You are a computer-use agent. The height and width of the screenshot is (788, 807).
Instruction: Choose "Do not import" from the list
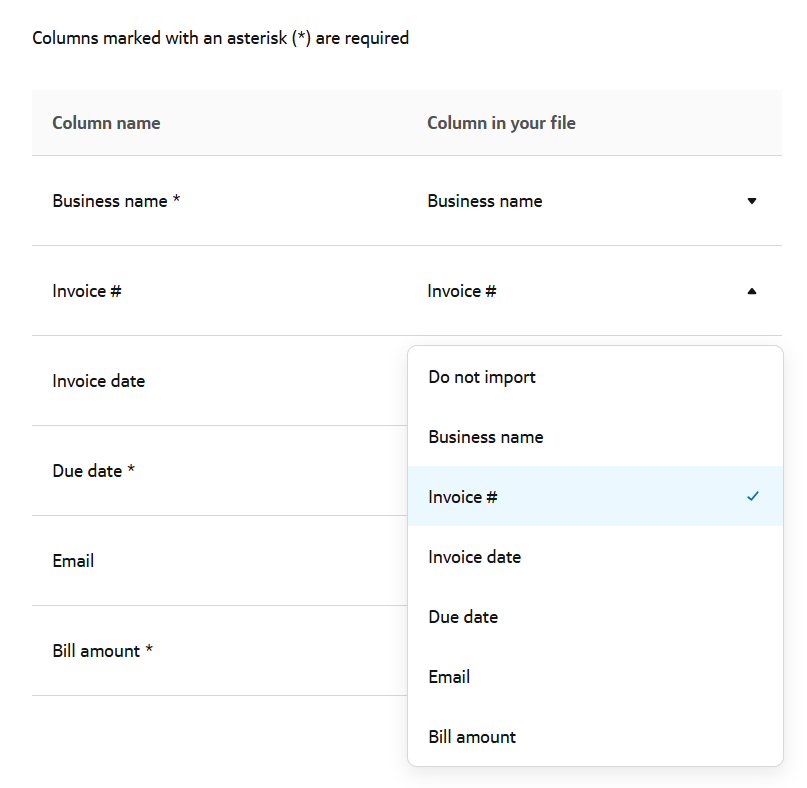pyautogui.click(x=482, y=377)
